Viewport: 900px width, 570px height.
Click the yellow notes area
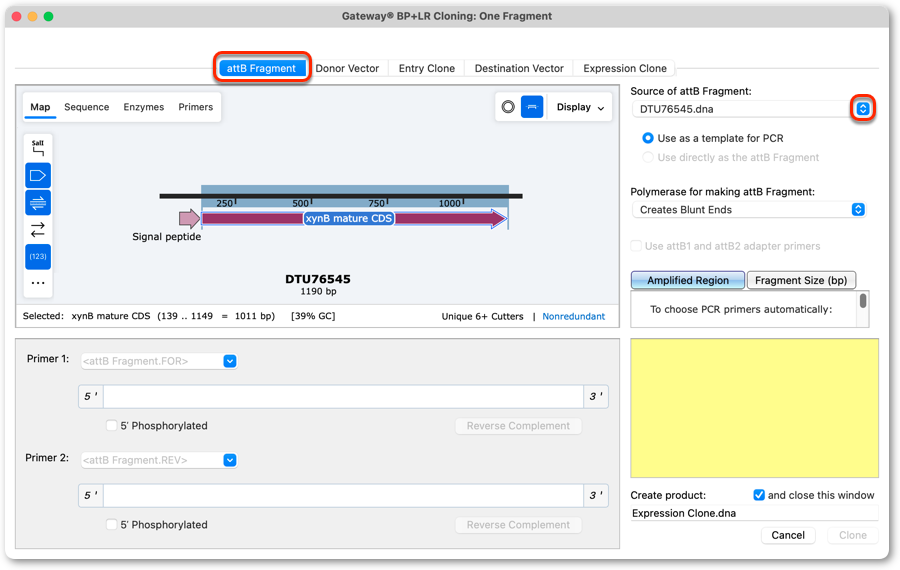(754, 408)
